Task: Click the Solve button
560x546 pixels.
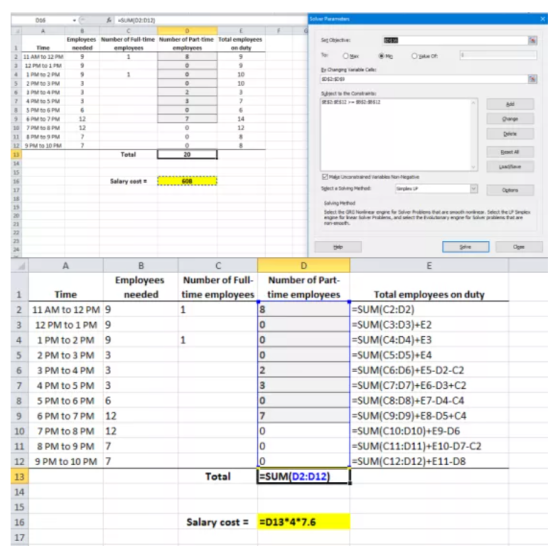Action: click(466, 247)
